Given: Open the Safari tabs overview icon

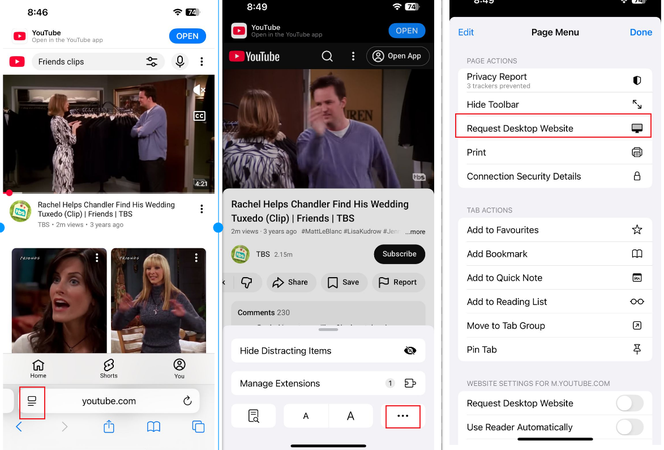Looking at the screenshot, I should pos(198,427).
